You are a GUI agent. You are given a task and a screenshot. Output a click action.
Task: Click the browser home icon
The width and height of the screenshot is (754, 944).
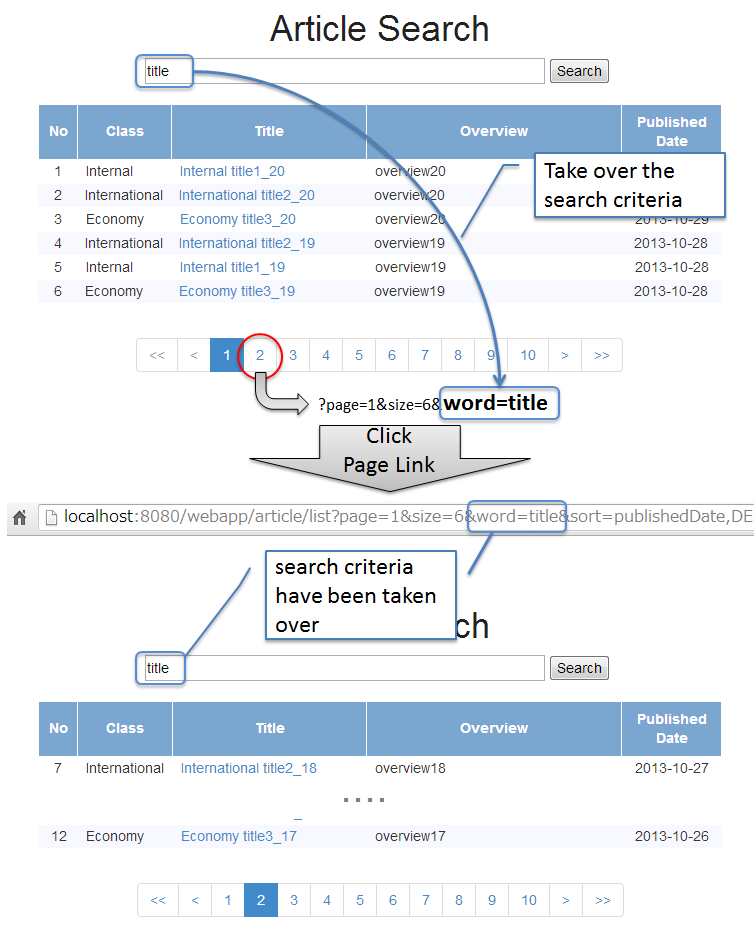19,518
